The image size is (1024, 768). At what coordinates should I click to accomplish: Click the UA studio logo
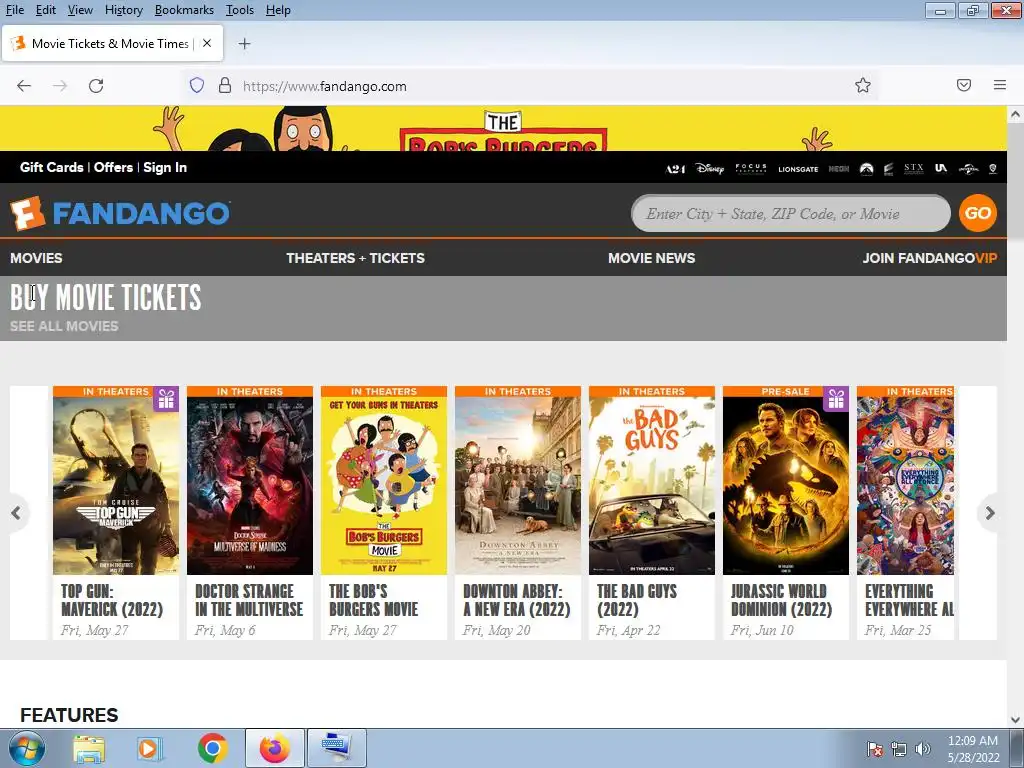coord(941,168)
